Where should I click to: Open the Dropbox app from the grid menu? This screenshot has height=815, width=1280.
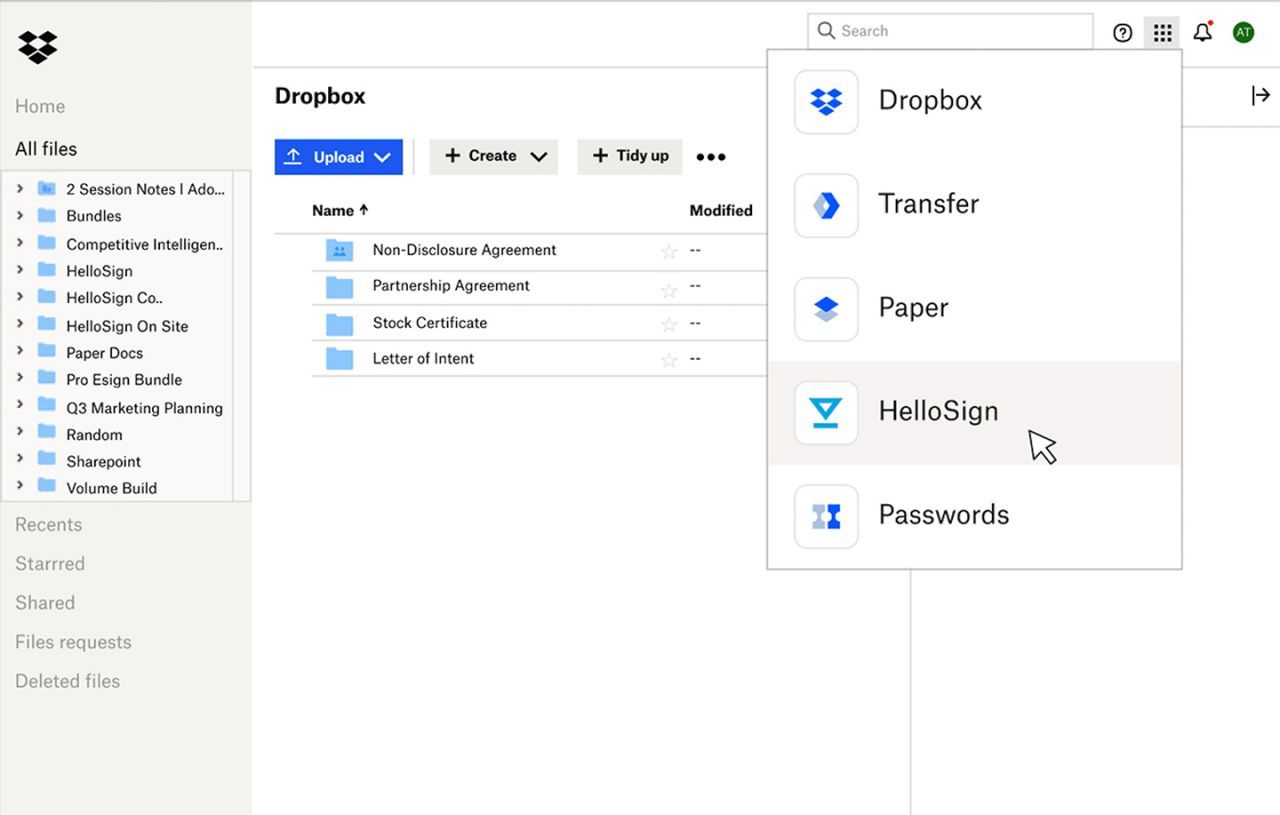[930, 100]
